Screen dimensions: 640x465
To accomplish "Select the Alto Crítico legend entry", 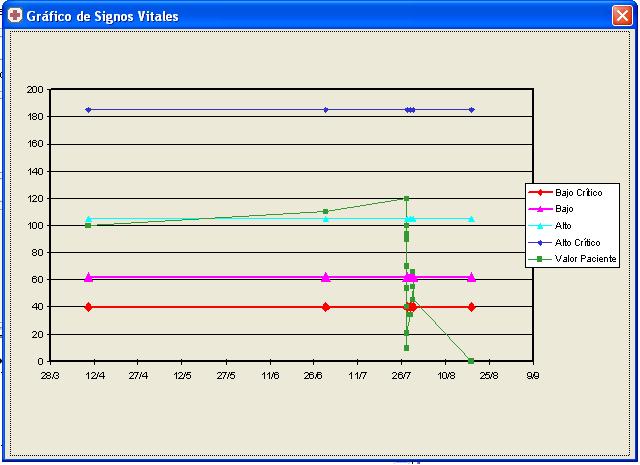I will (564, 243).
